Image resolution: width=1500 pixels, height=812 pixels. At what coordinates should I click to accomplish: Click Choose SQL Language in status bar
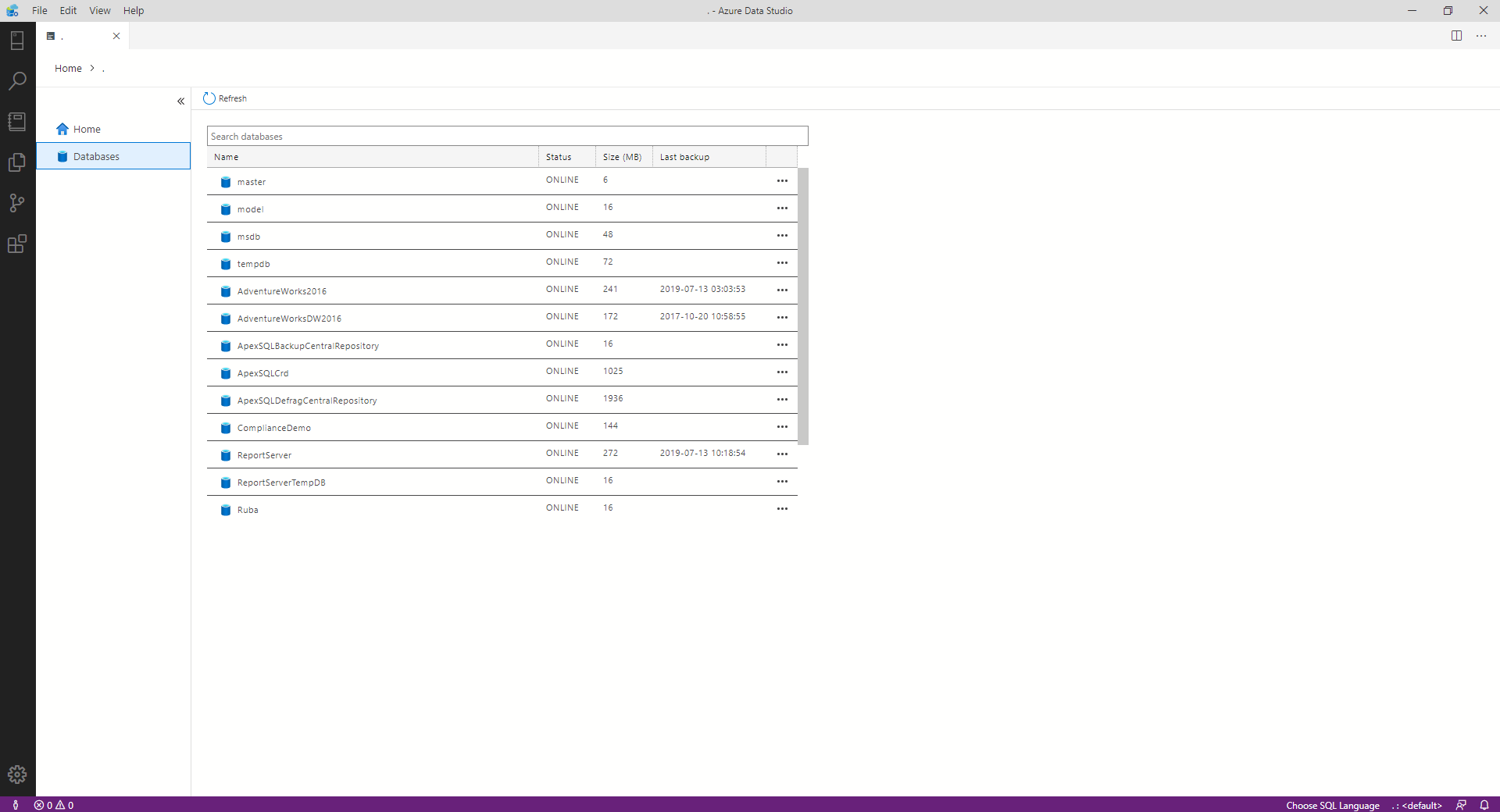point(1333,805)
